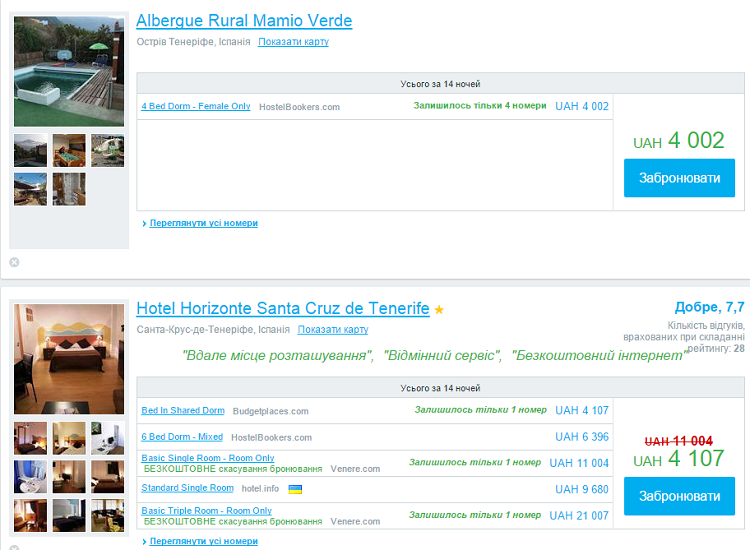
Task: Dismiss Albergue Rural listing with gray X icon
Action: pyautogui.click(x=14, y=262)
